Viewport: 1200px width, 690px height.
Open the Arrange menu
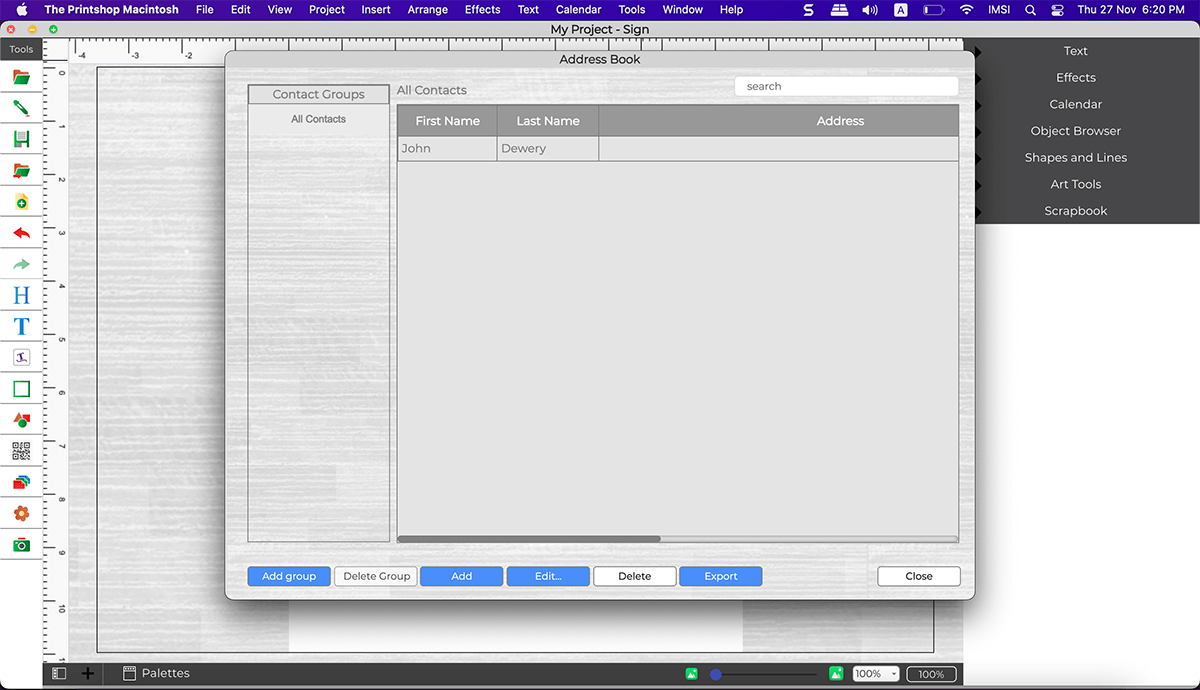point(427,10)
